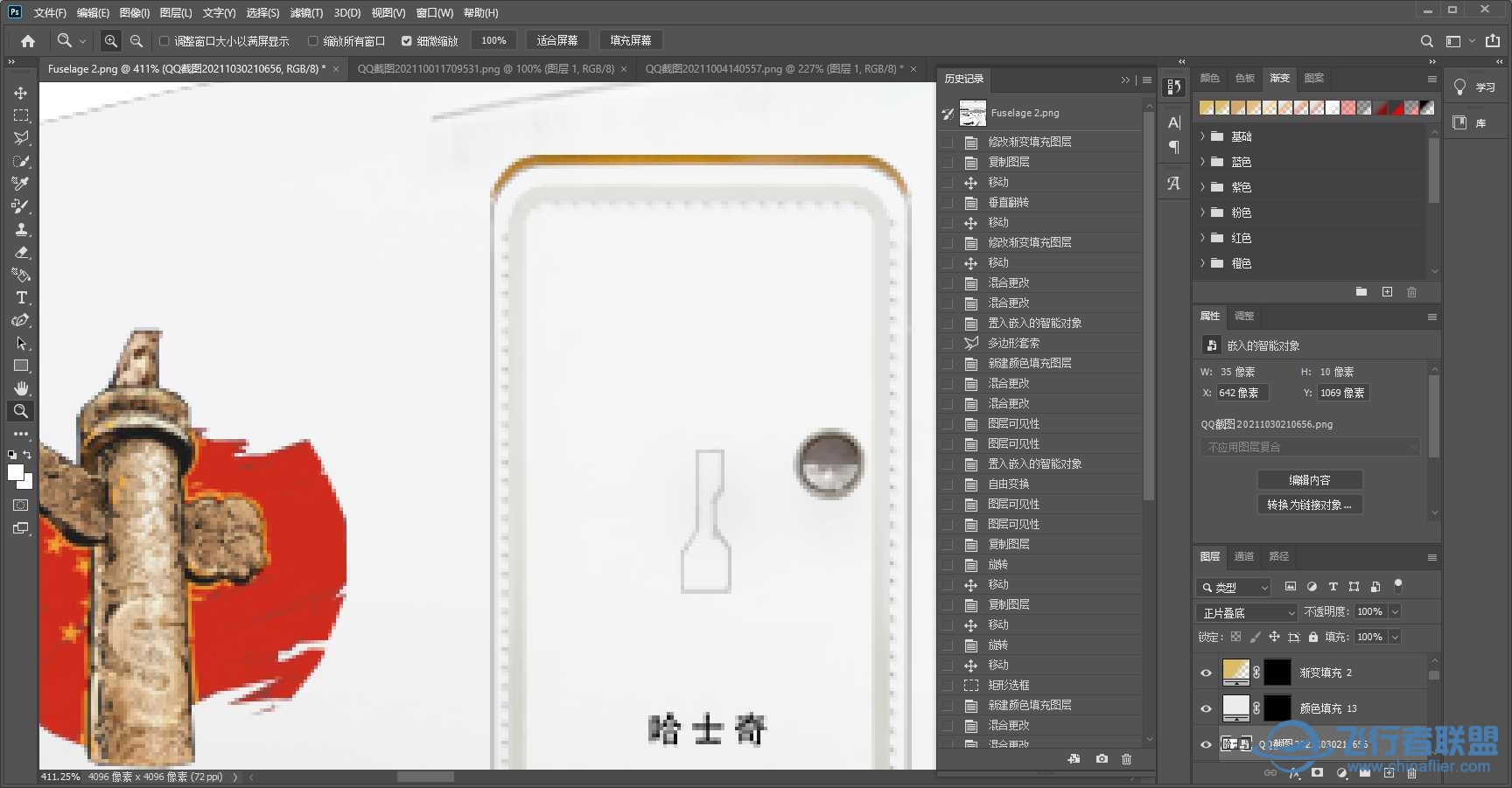Viewport: 1512px width, 788px height.
Task: Expand the 基础 gradient group
Action: click(1204, 136)
